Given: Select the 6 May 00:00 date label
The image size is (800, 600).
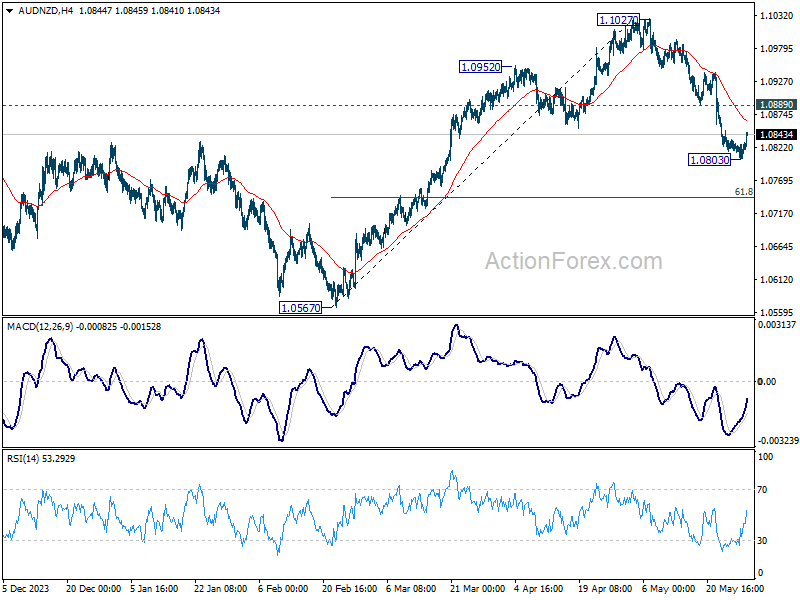Looking at the screenshot, I should 668,588.
